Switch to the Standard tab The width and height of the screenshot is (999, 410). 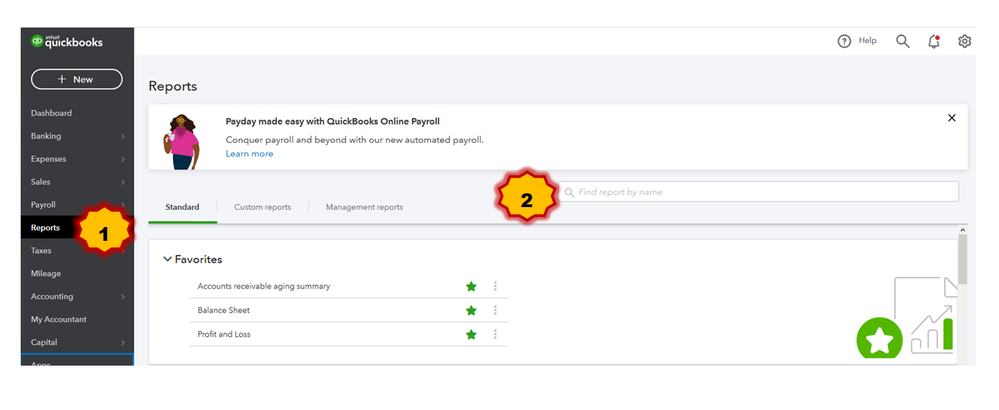click(x=182, y=208)
